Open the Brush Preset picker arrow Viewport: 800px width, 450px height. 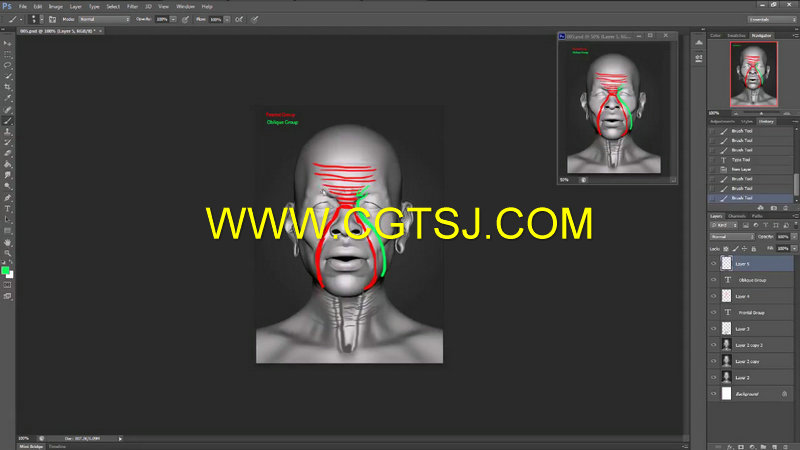41,19
